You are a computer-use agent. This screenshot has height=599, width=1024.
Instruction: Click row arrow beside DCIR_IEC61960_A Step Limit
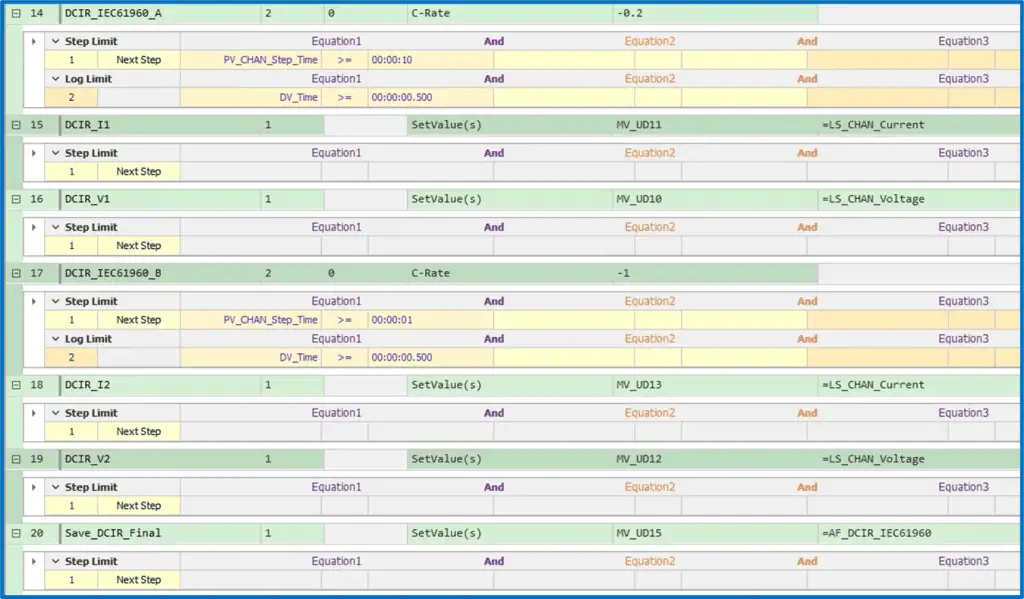[34, 41]
